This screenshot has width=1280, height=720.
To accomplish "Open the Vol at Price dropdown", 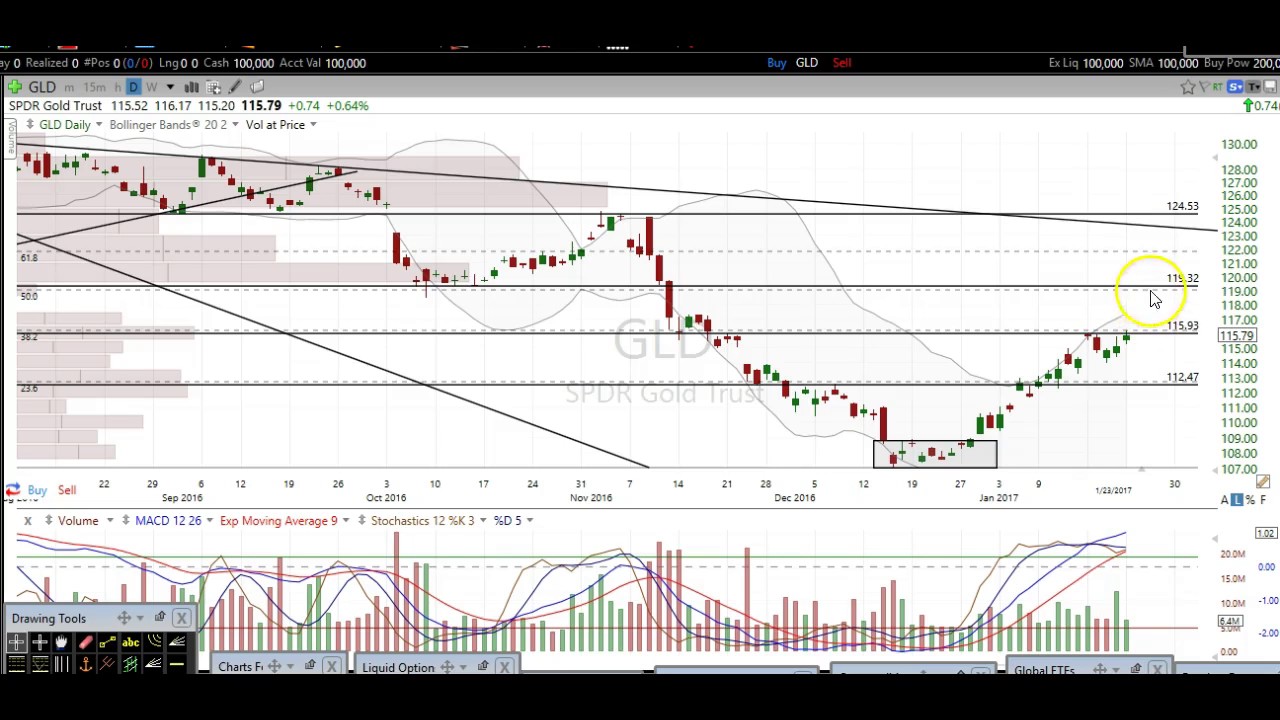I will tap(313, 125).
